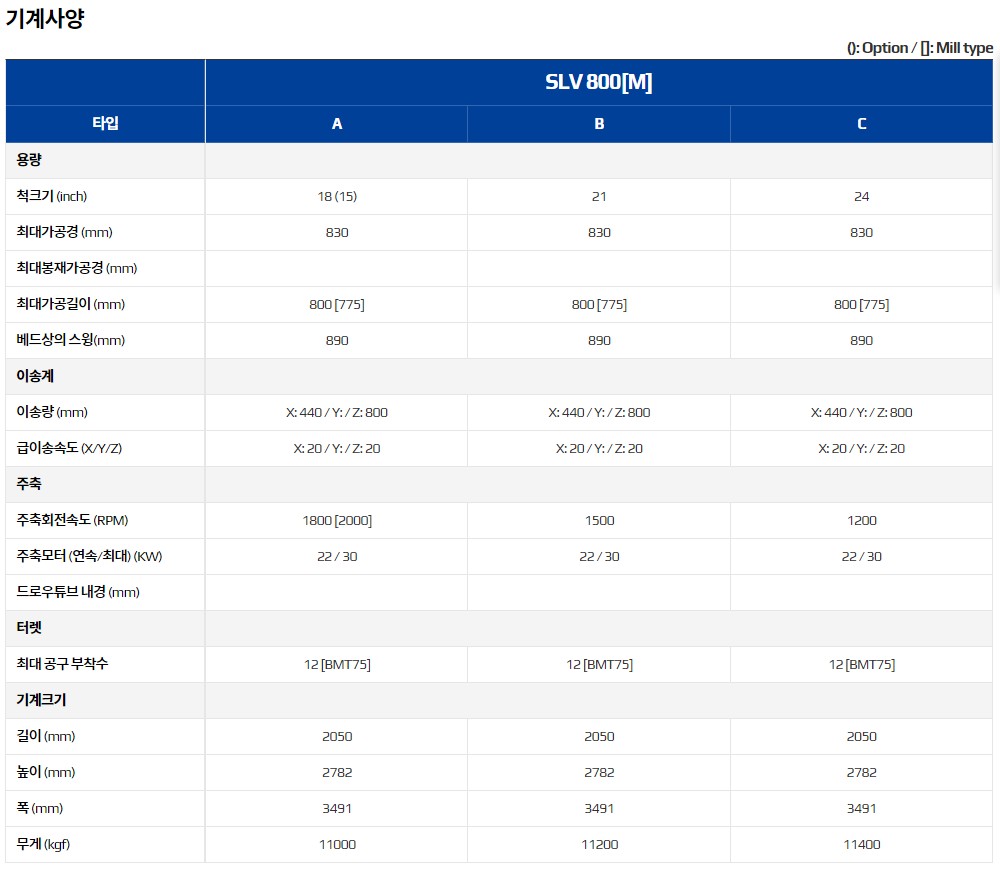Viewport: 1000px width, 869px height.
Task: Click the 기계사양 page heading
Action: (45, 19)
